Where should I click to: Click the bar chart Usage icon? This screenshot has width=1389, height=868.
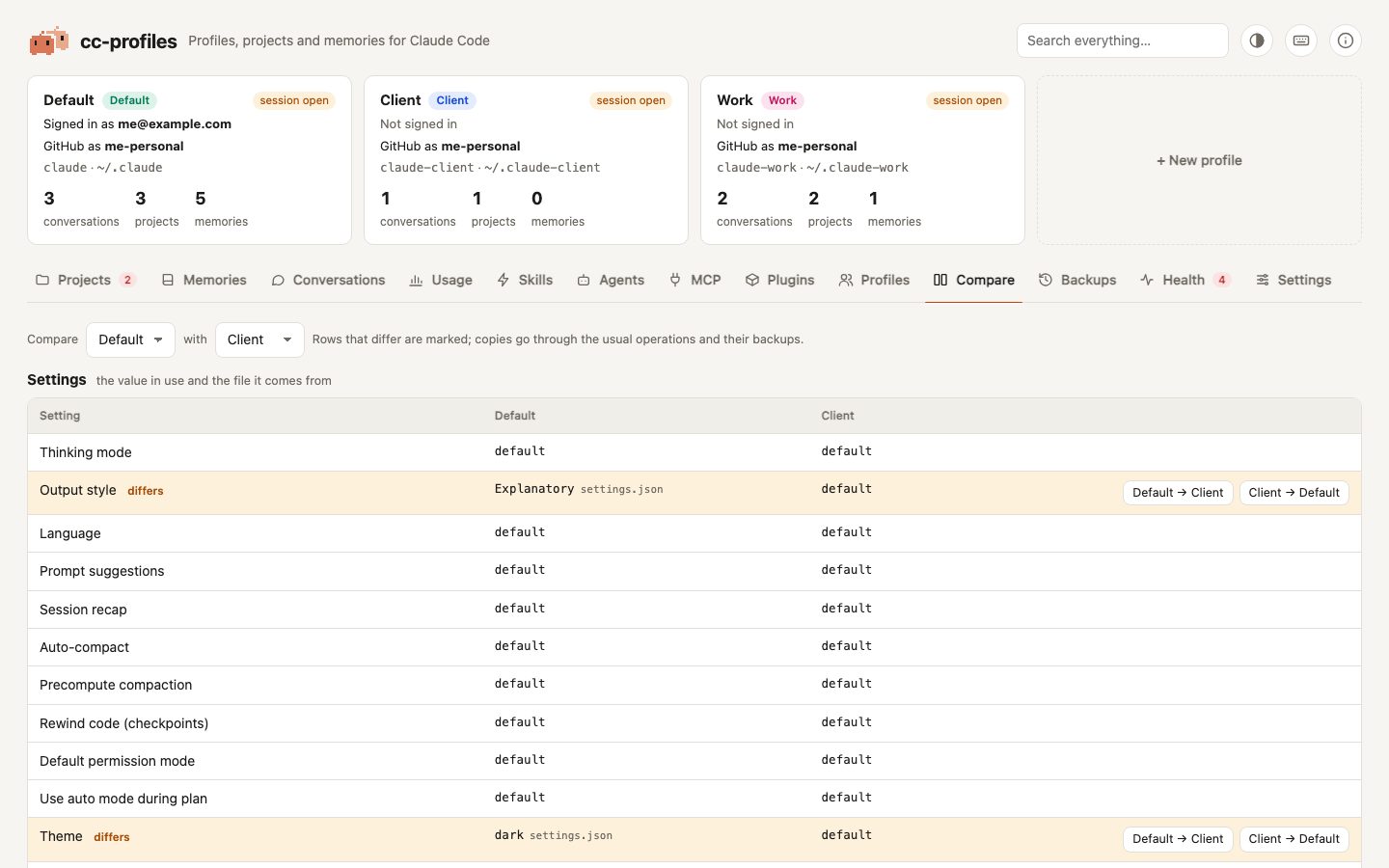tap(416, 280)
